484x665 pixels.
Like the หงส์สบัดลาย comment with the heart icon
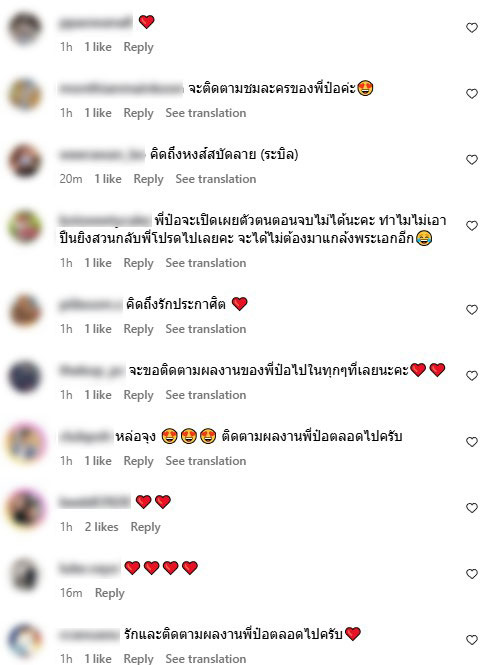pos(472,160)
